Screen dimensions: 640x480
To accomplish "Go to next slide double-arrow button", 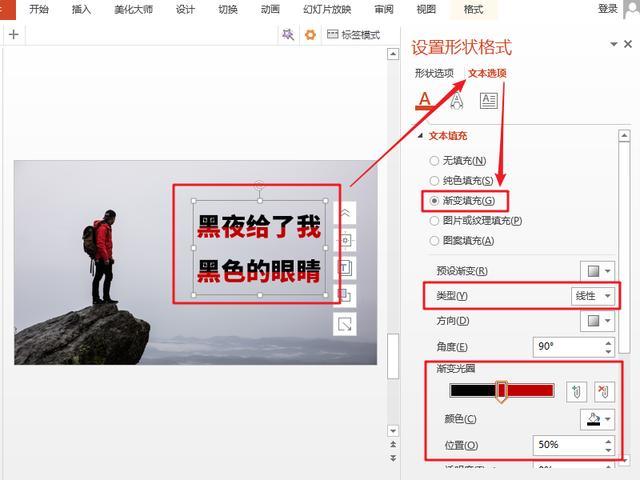I will [x=393, y=458].
